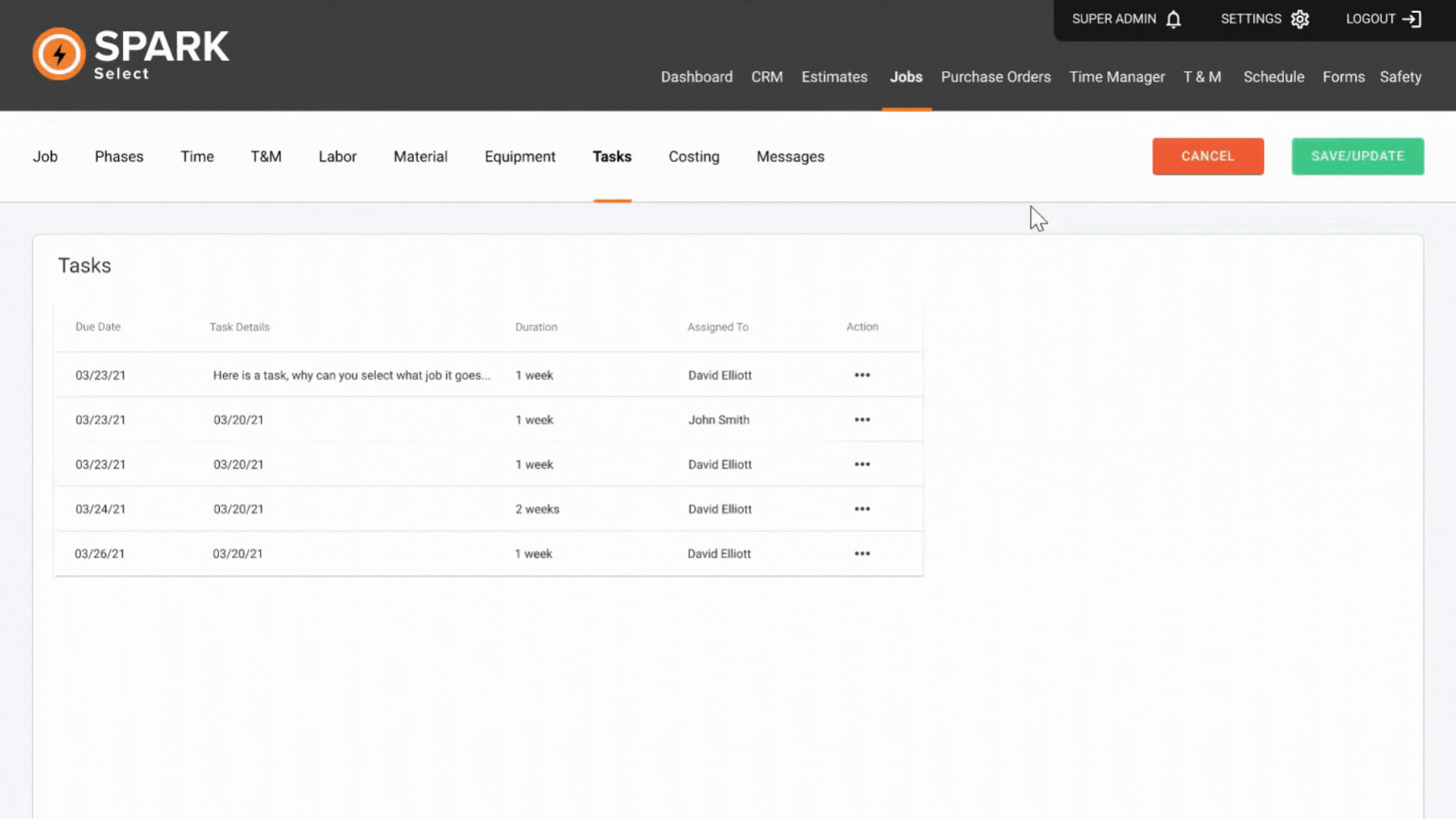The image size is (1456, 819).
Task: Open action dots for John Smith task
Action: coord(862,419)
